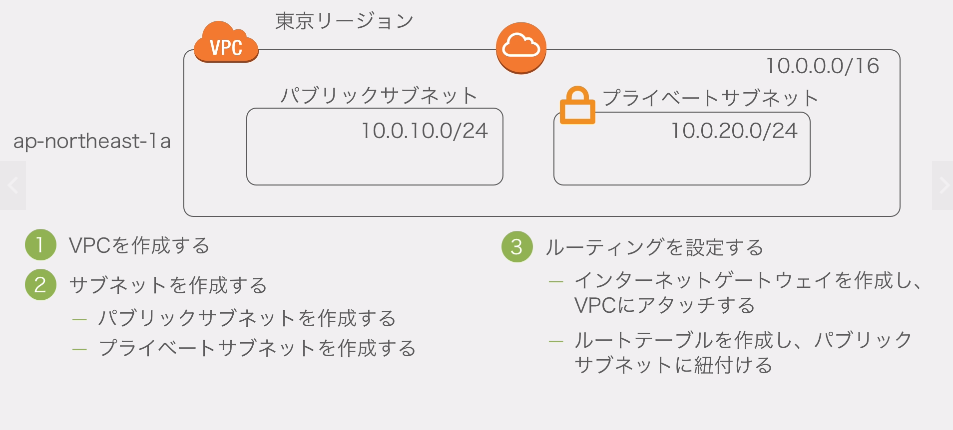Click the green step 3 badge

[516, 247]
